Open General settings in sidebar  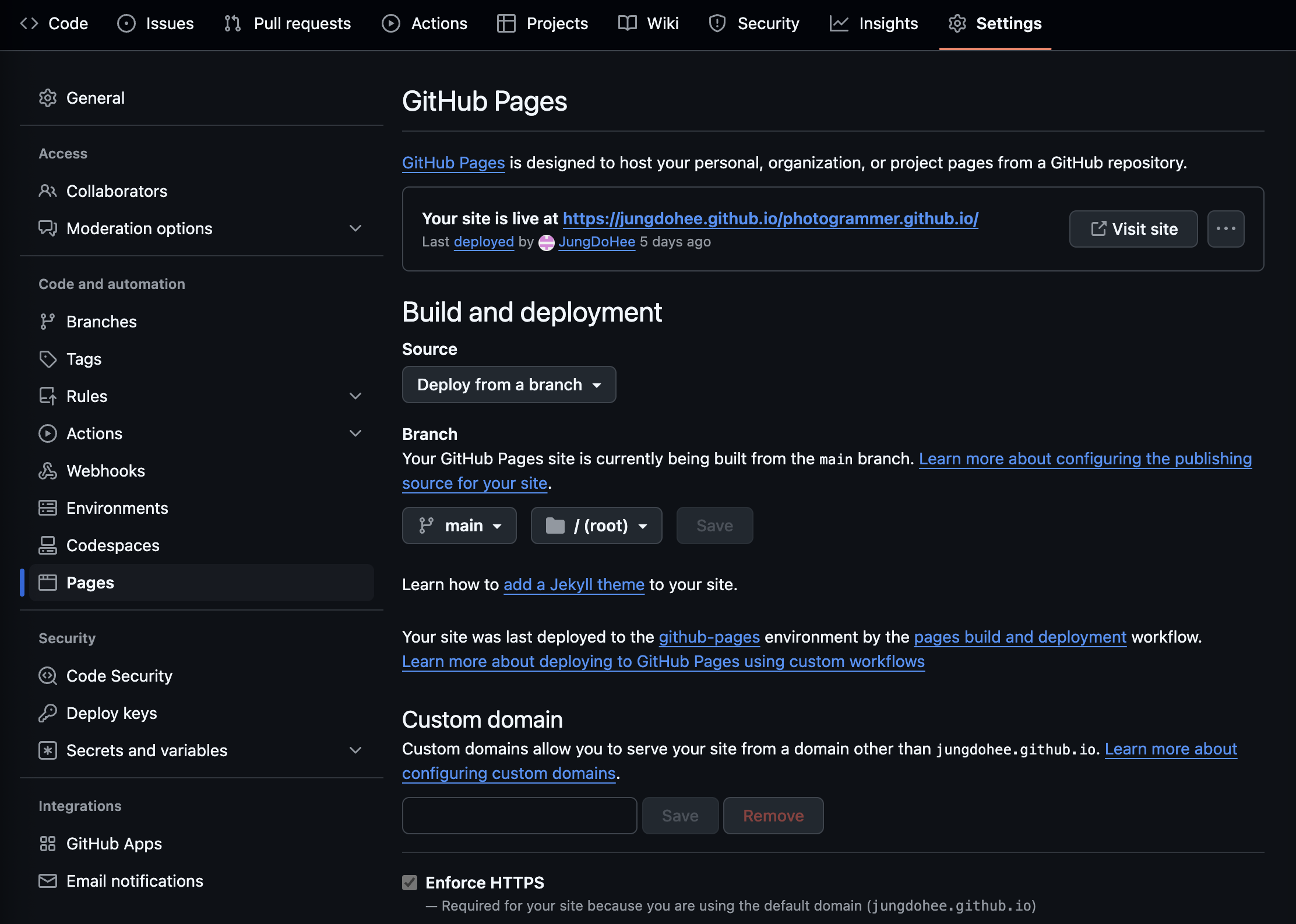pyautogui.click(x=202, y=98)
